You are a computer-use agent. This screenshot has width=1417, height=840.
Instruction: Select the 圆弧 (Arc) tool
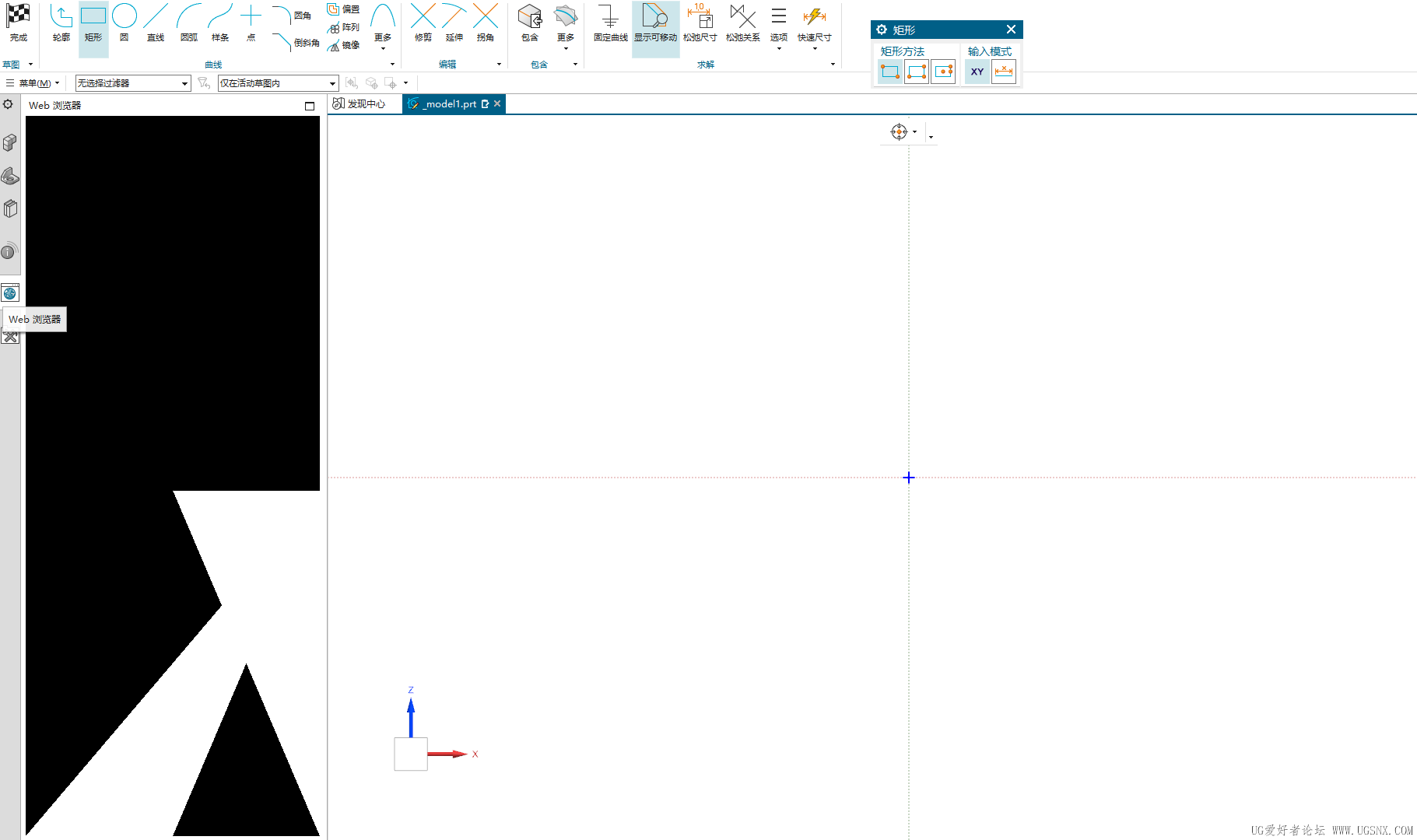pyautogui.click(x=188, y=23)
